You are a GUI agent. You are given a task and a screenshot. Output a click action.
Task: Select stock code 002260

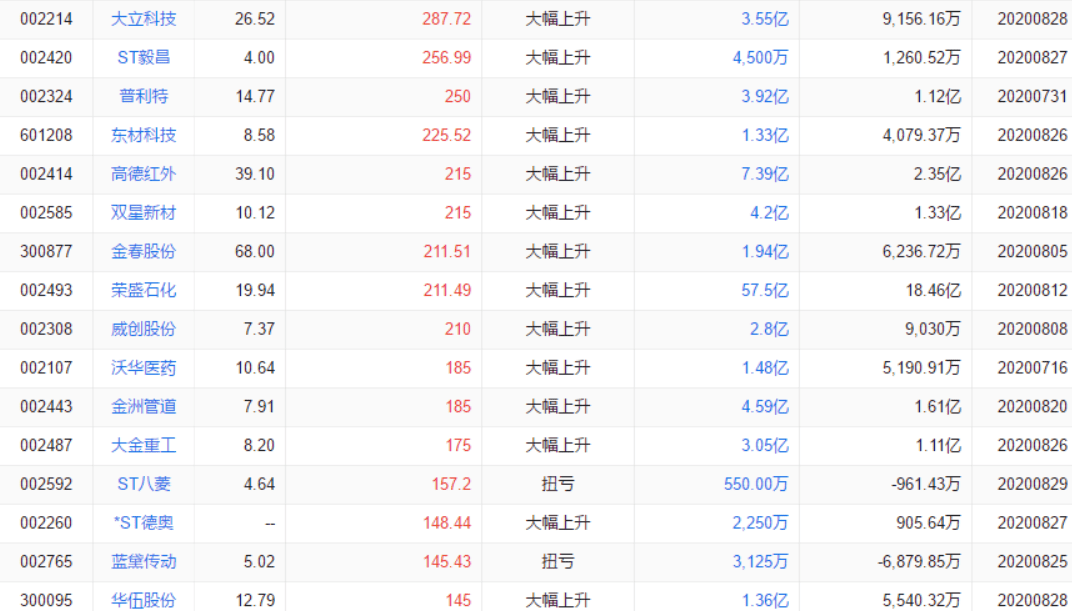point(46,523)
